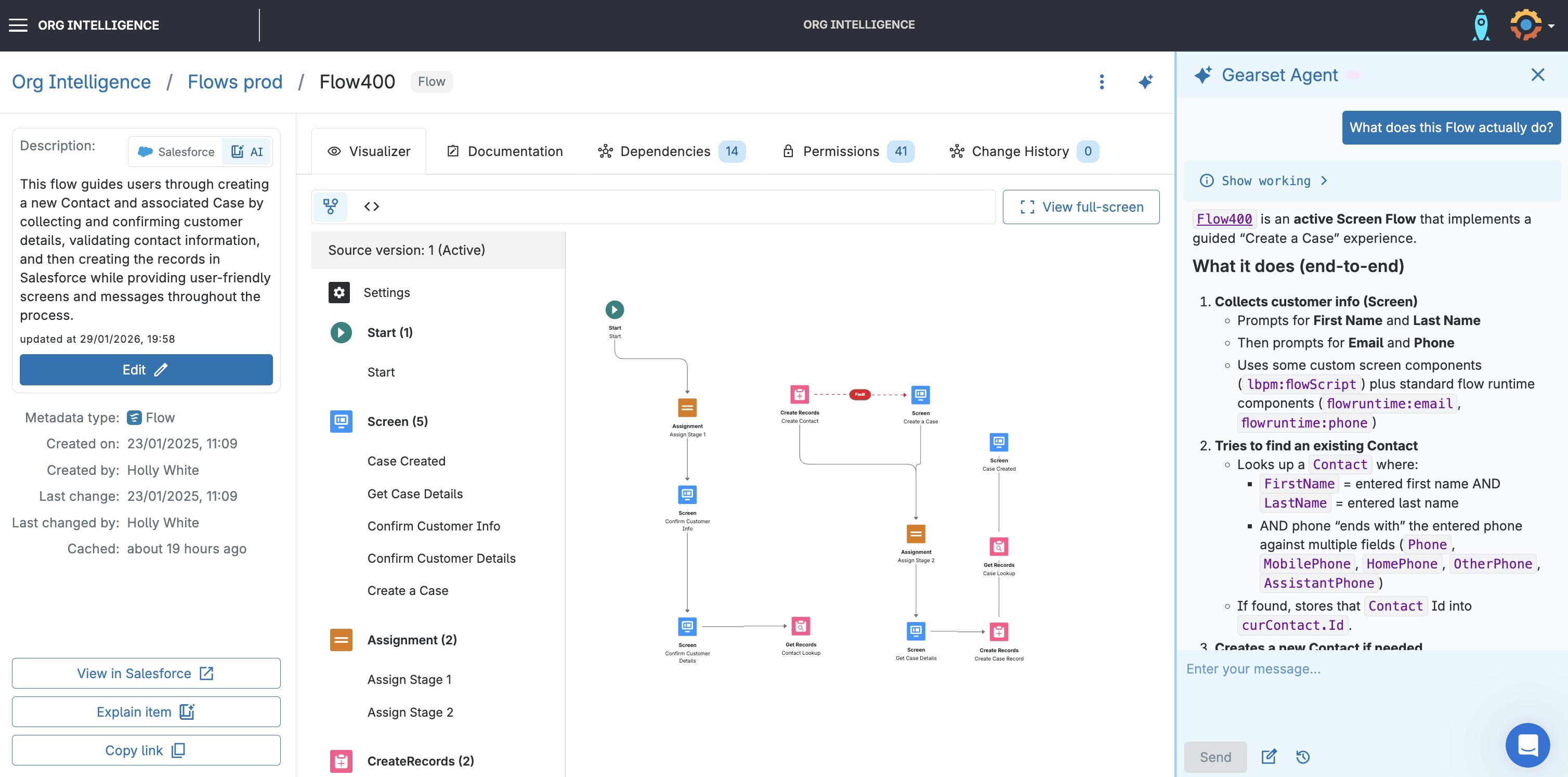1568x777 pixels.
Task: Expand the CreateRecords section in the tree
Action: [x=420, y=760]
